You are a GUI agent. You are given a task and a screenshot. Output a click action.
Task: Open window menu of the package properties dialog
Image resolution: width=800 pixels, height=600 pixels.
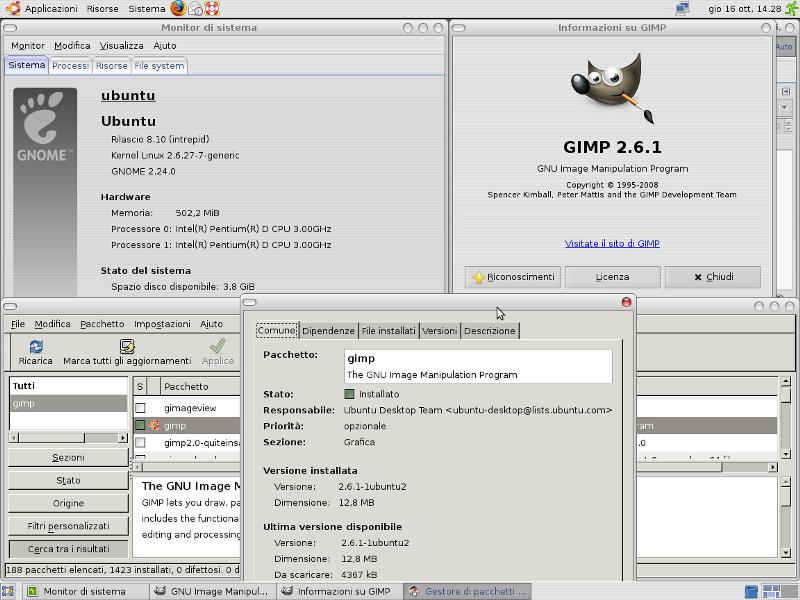tap(249, 303)
